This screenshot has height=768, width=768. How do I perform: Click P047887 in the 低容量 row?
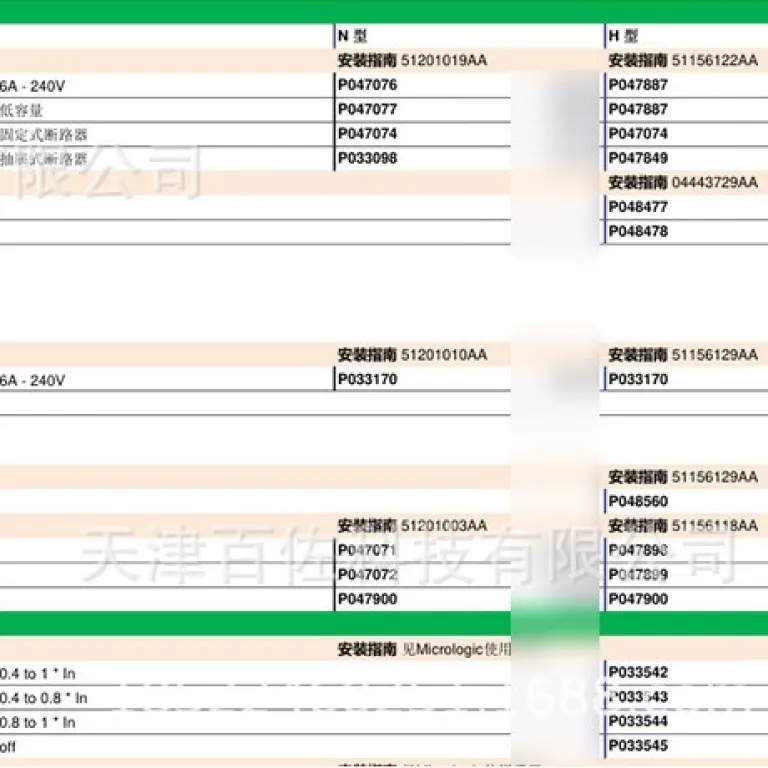[638, 109]
